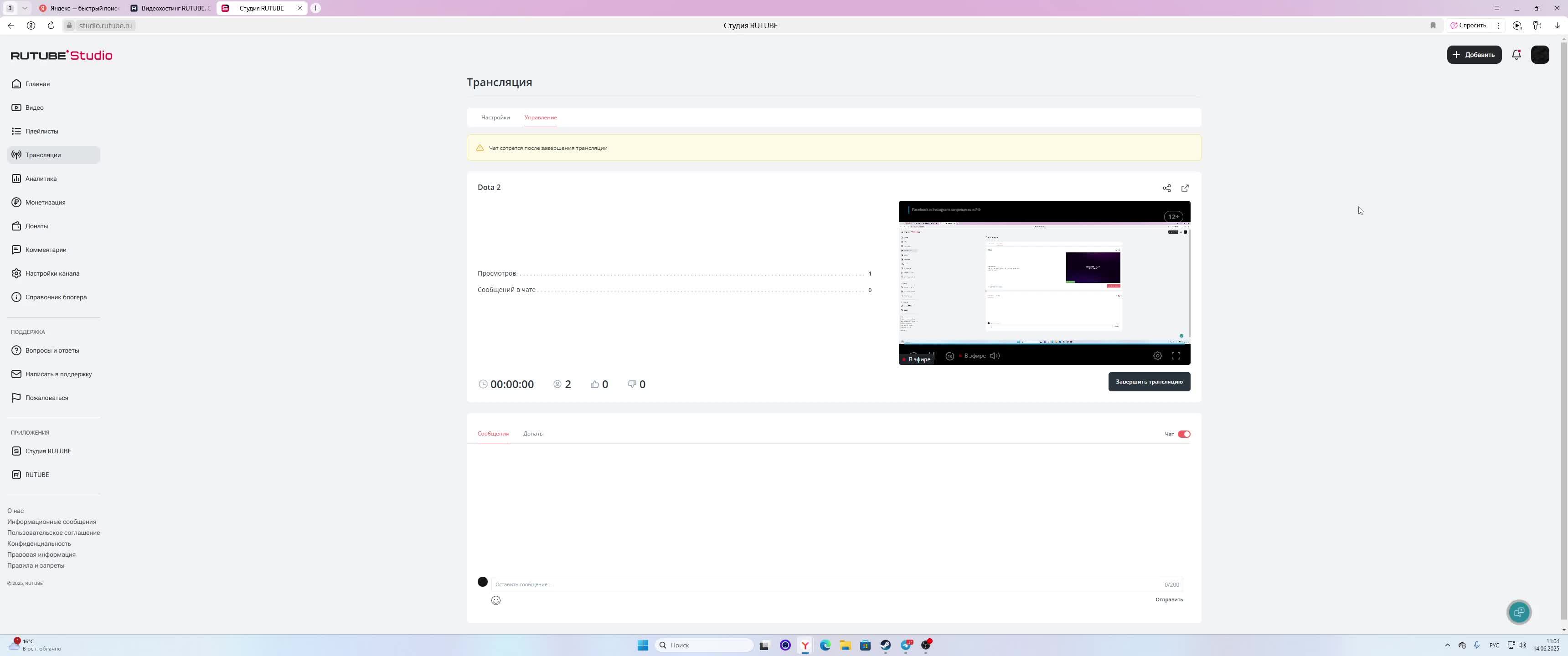Select Трансляции in the sidebar
This screenshot has width=1568, height=656.
54,155
